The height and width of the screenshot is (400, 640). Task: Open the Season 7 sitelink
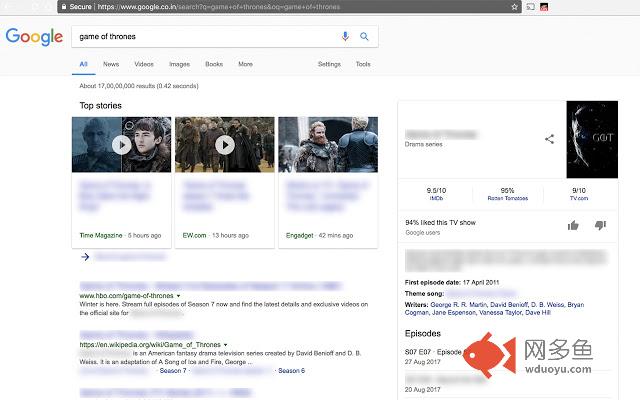pos(173,371)
